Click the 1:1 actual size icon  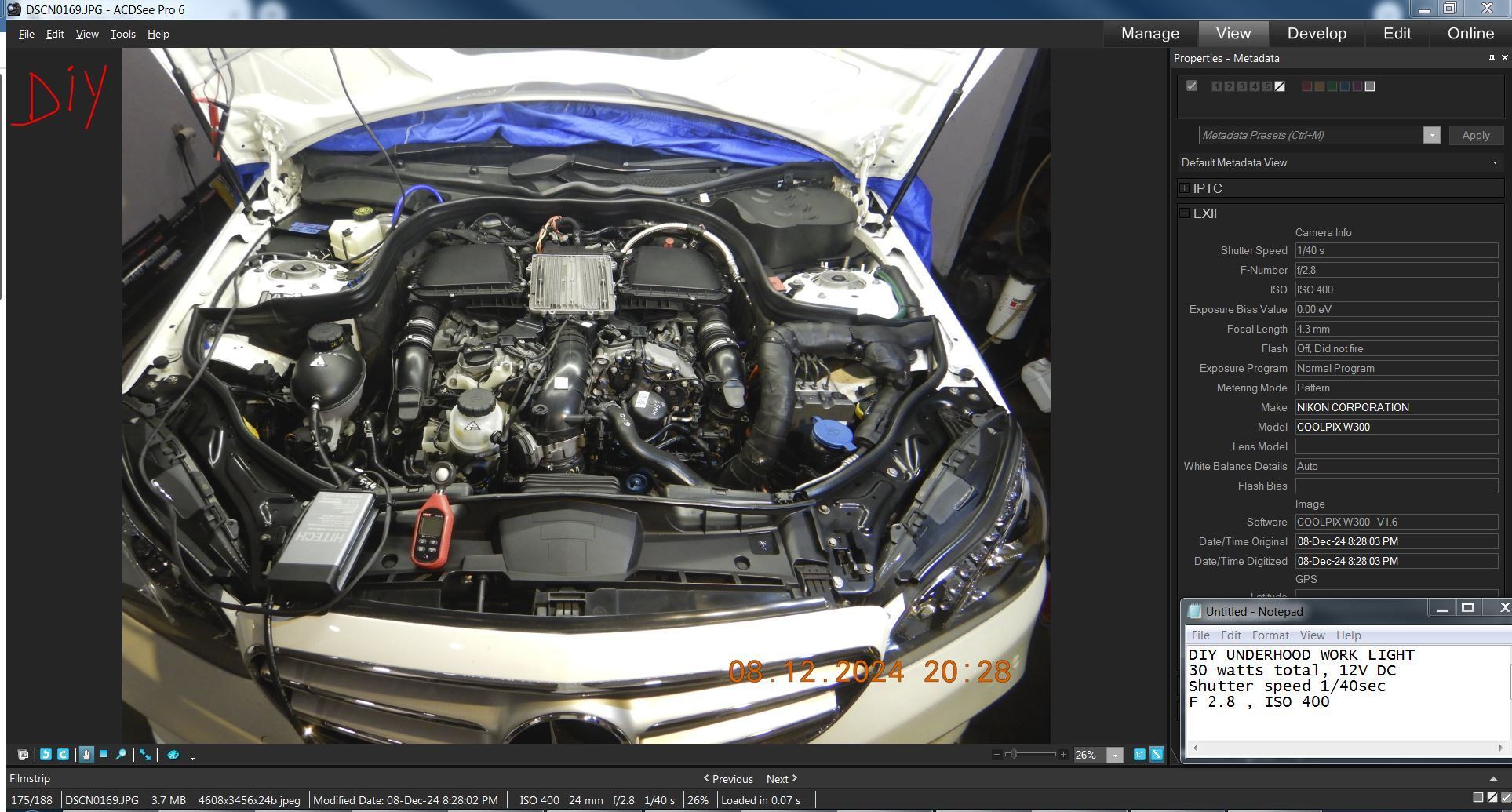tap(1139, 755)
